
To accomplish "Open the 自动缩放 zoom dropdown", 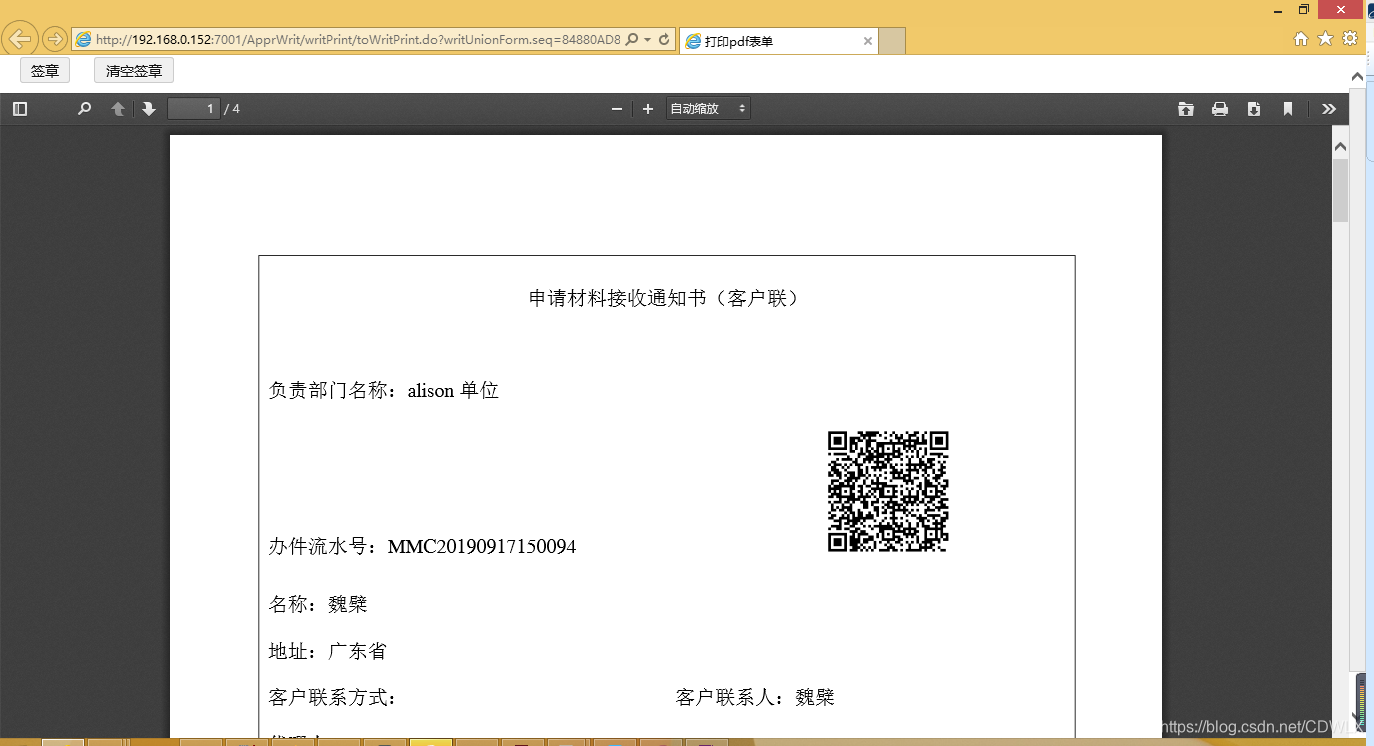I will pyautogui.click(x=708, y=108).
